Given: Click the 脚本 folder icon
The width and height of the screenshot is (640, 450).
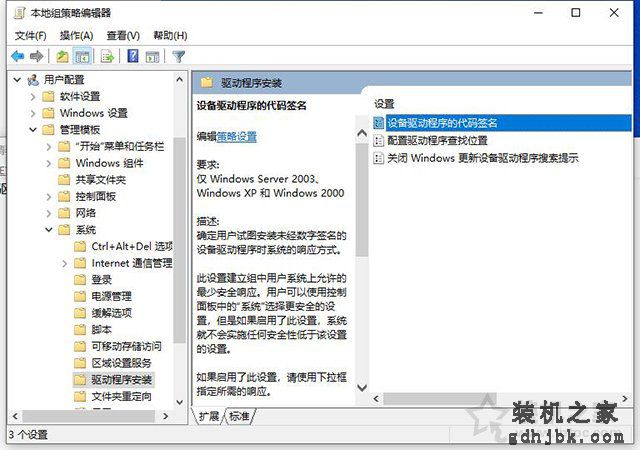Looking at the screenshot, I should tap(80, 330).
